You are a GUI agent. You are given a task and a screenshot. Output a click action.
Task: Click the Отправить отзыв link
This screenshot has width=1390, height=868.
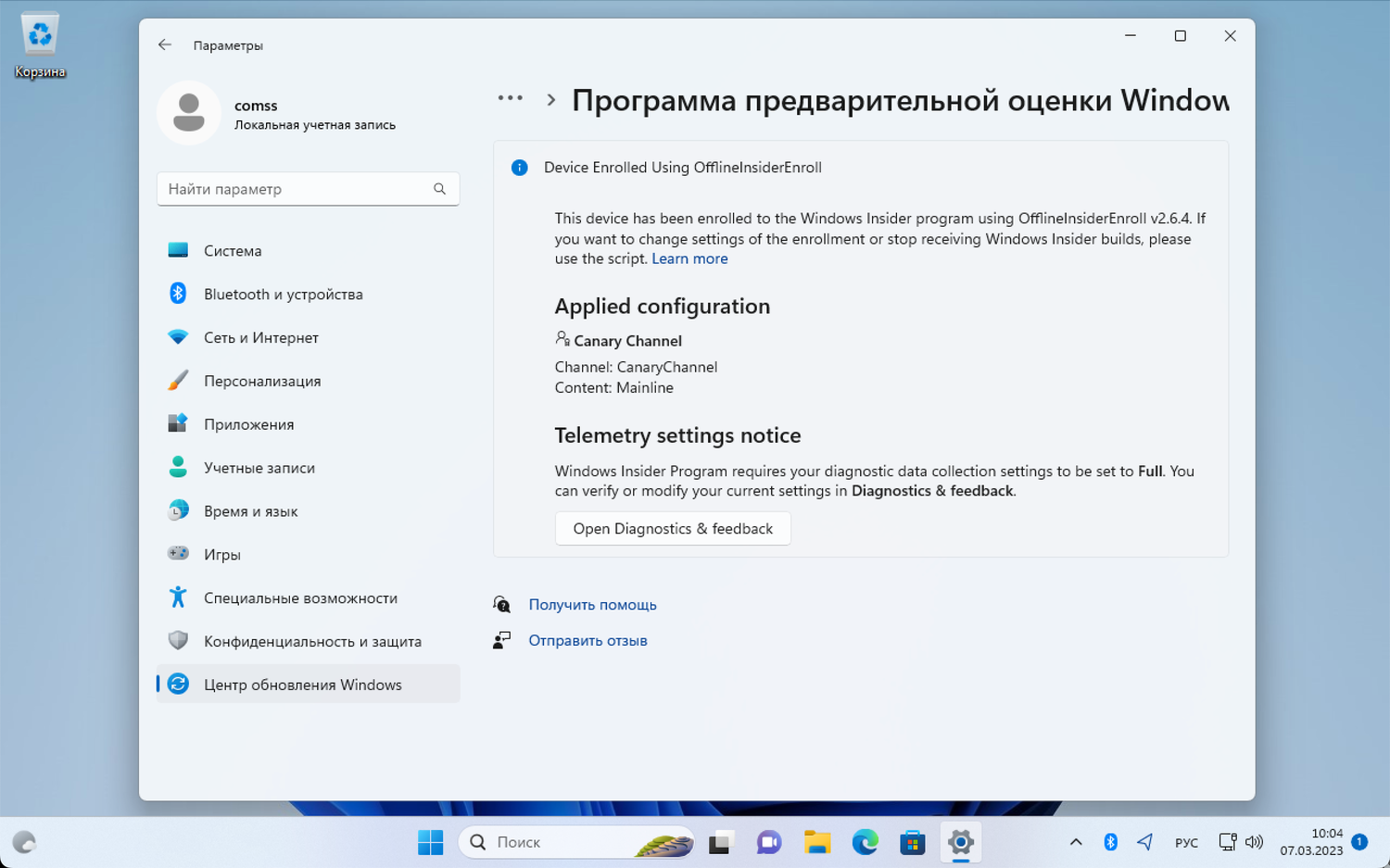tap(588, 640)
